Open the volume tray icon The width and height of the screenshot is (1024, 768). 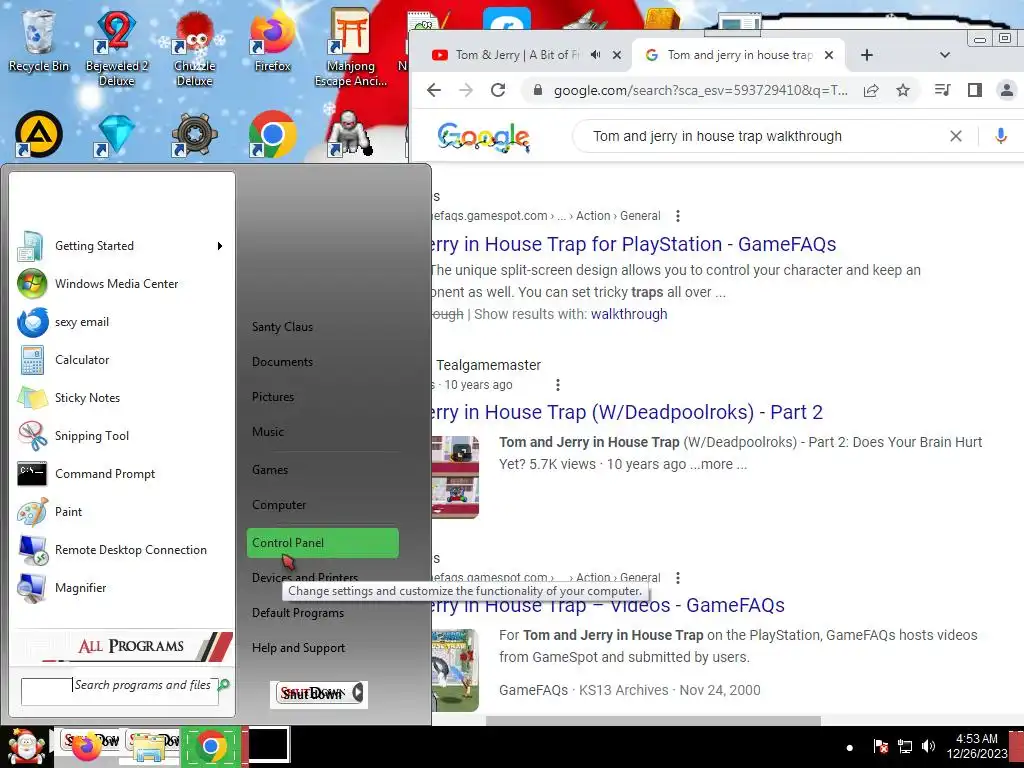(x=928, y=746)
